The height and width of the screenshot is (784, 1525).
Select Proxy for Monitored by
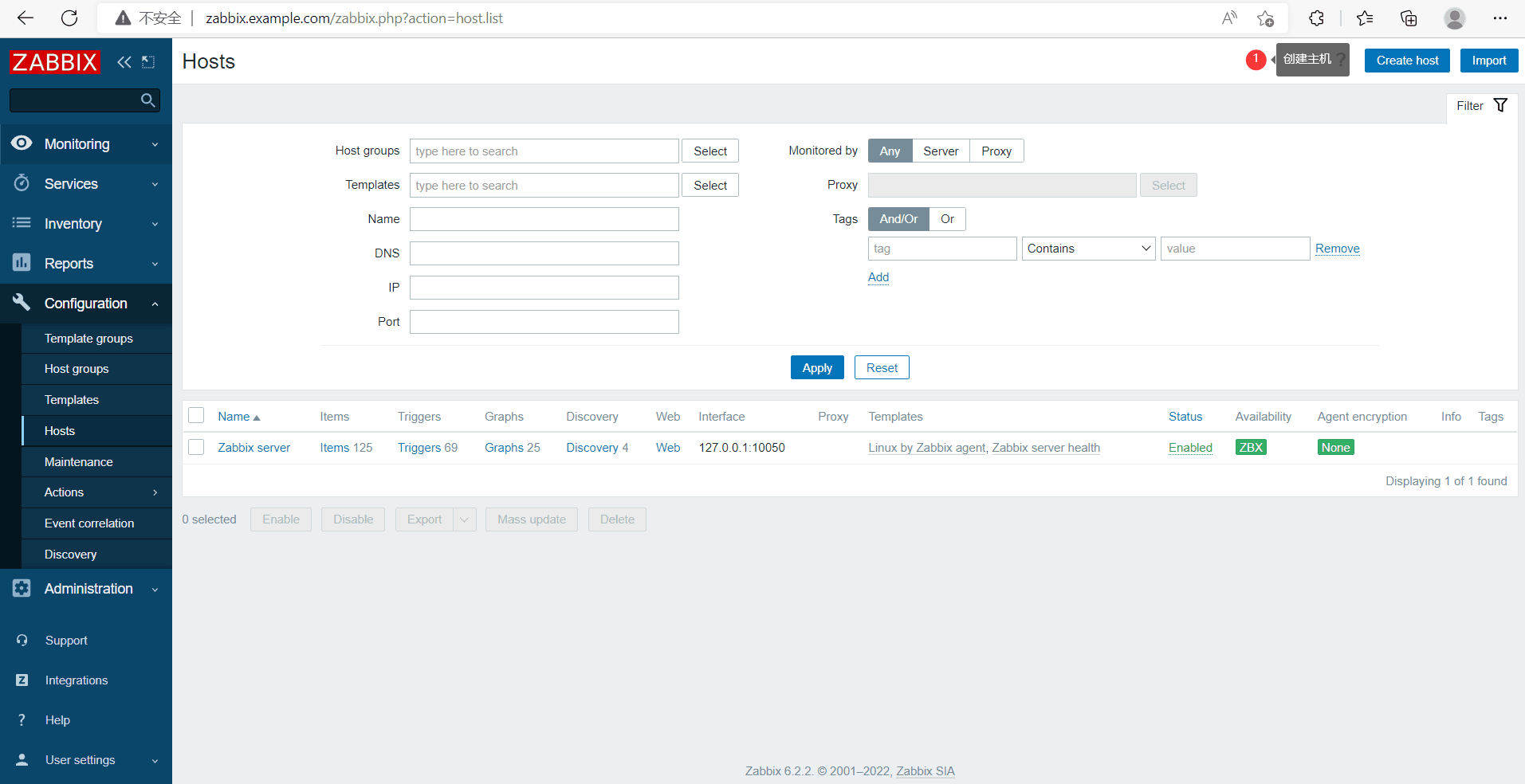tap(996, 151)
